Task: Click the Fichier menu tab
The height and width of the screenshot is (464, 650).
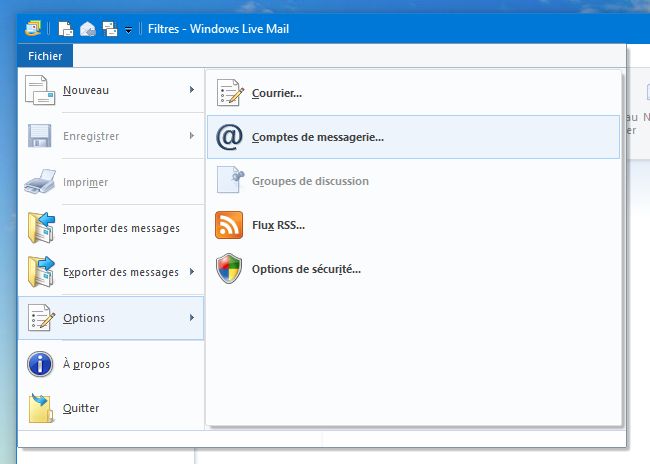Action: [x=45, y=56]
